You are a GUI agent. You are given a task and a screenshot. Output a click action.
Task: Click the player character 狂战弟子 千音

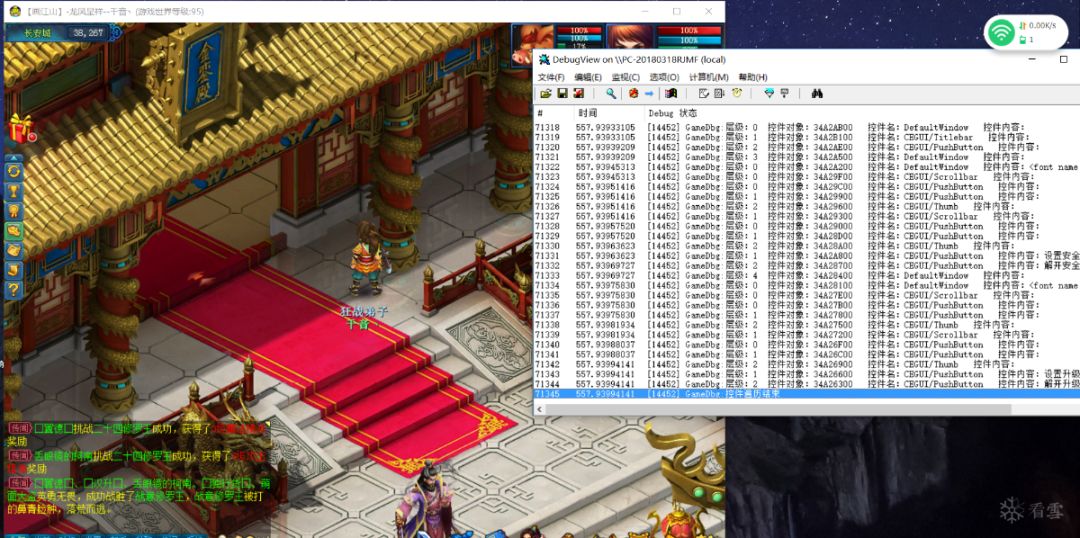pos(367,259)
